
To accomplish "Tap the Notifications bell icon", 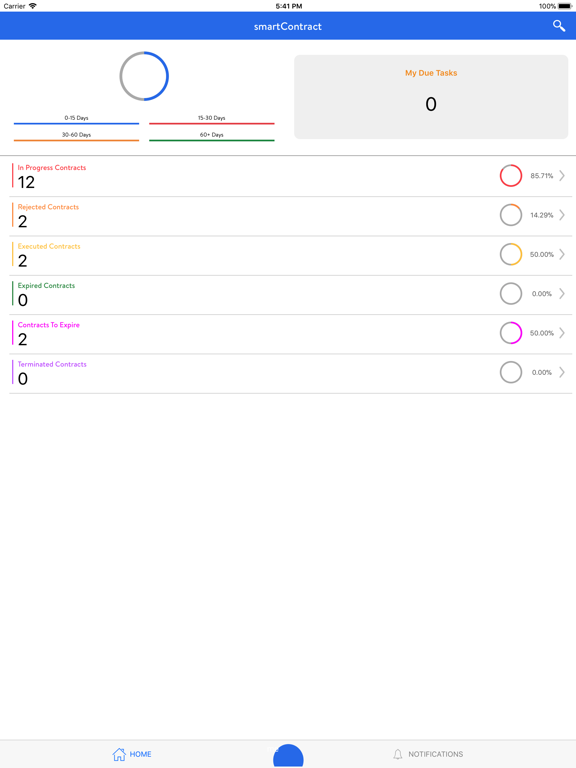I will click(398, 754).
